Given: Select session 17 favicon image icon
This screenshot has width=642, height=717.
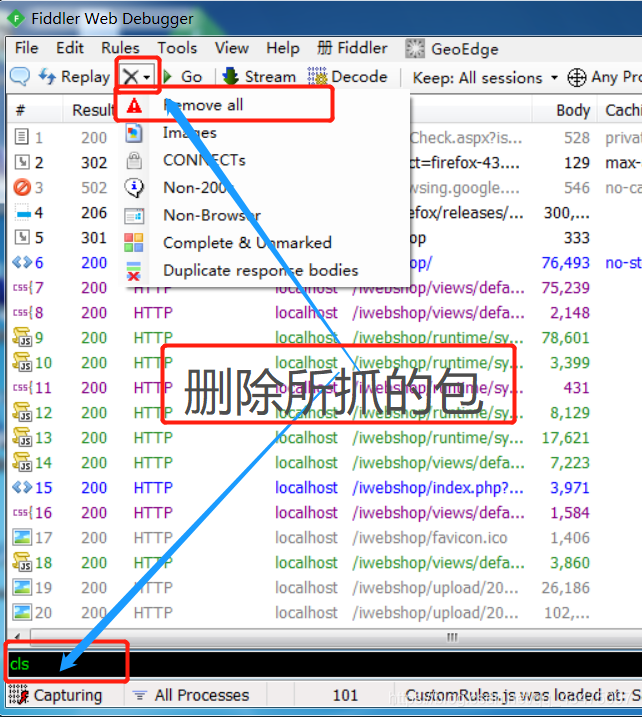Looking at the screenshot, I should [x=22, y=537].
